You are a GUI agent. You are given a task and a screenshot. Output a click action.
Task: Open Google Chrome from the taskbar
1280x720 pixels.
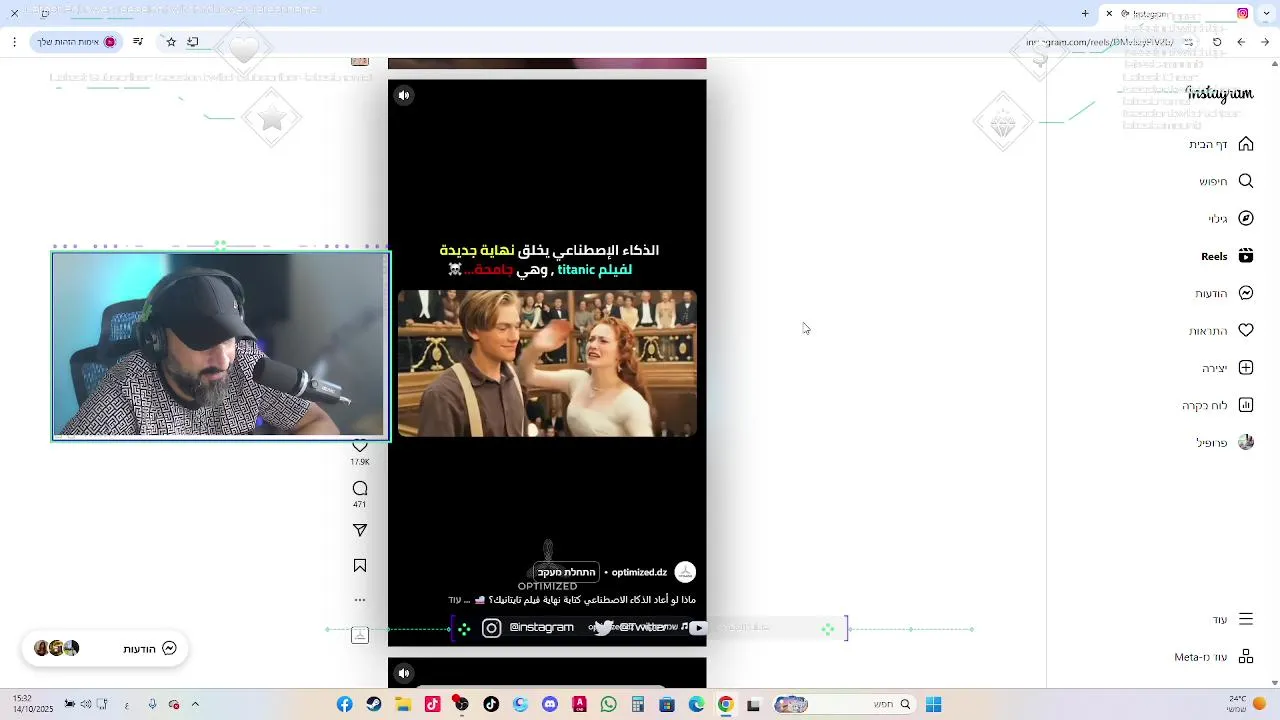[x=726, y=705]
